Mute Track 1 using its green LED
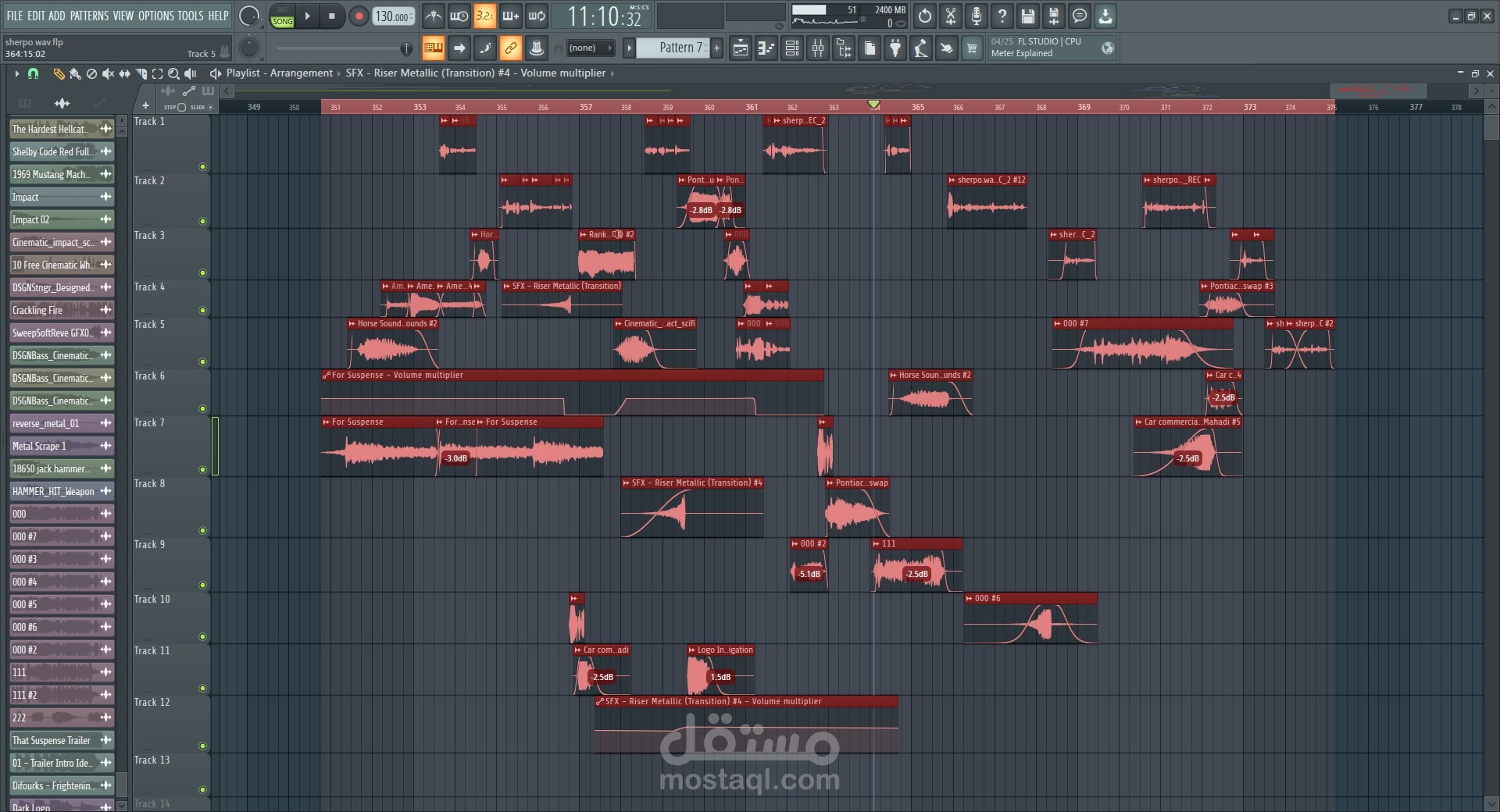 (x=202, y=166)
